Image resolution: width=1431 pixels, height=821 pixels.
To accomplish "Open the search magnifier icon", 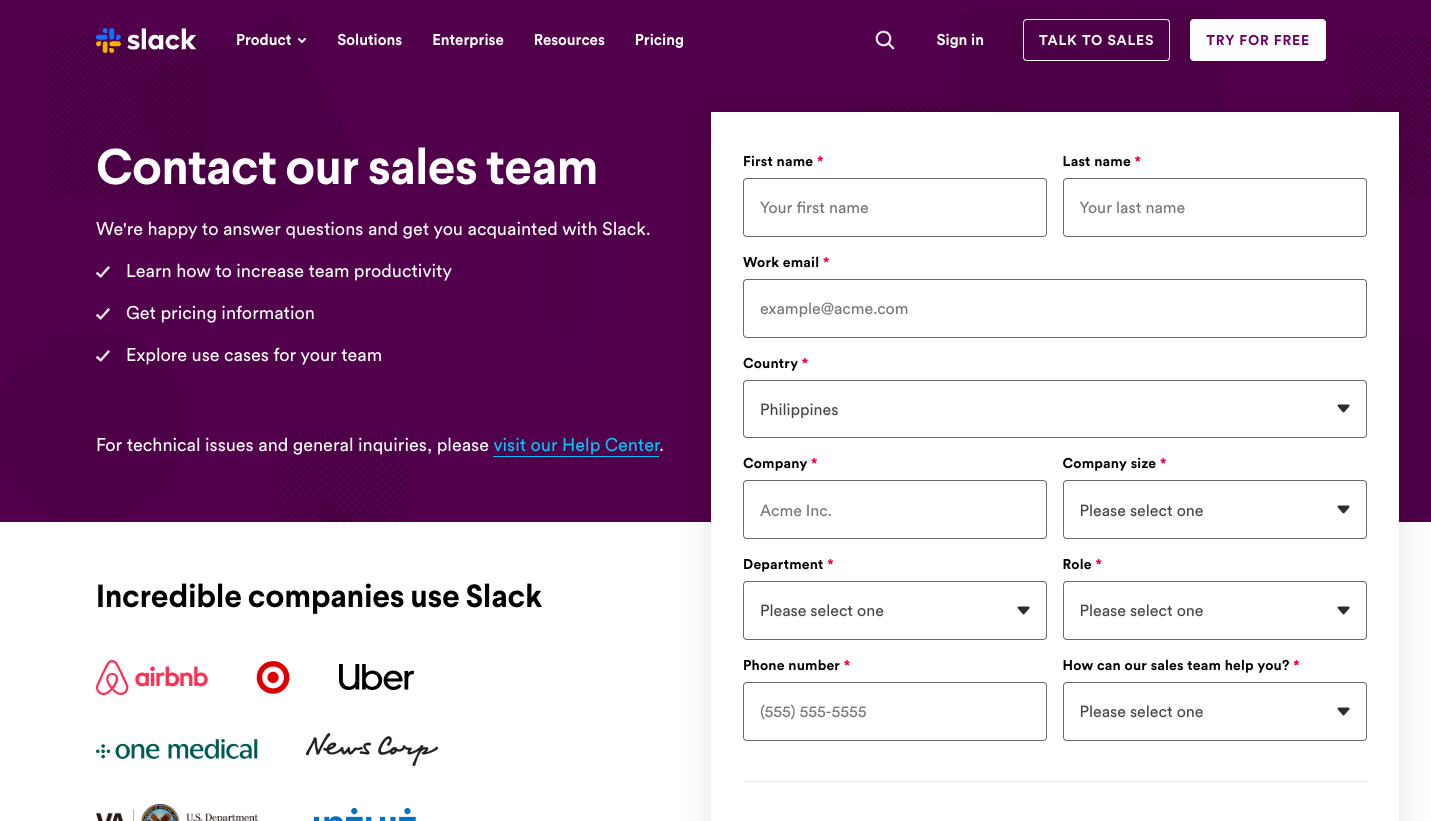I will 885,40.
